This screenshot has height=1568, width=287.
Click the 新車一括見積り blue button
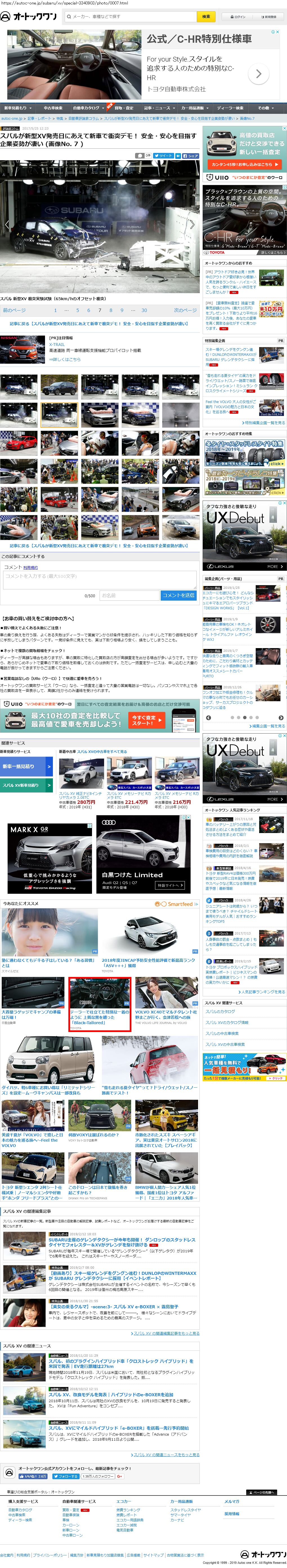(x=27, y=766)
